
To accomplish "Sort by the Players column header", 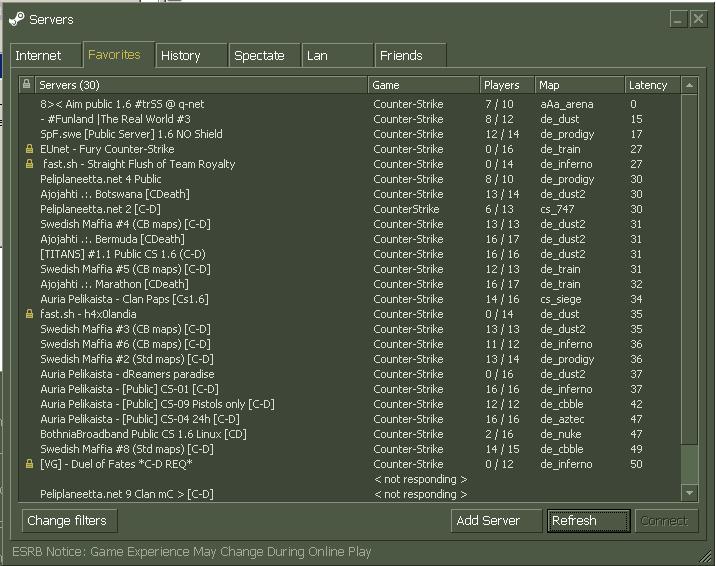I will point(507,85).
